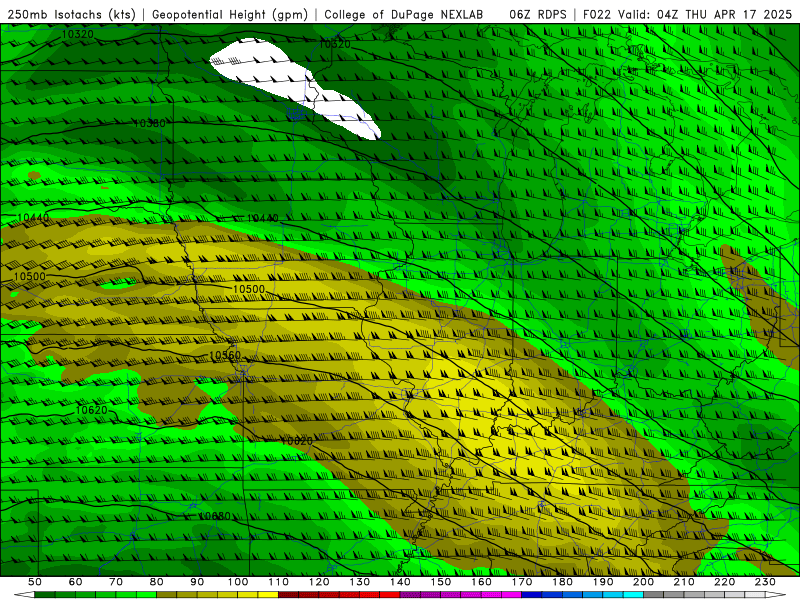This screenshot has width=800, height=600.
Task: Click the 110 value on the color scale
Action: point(279,582)
